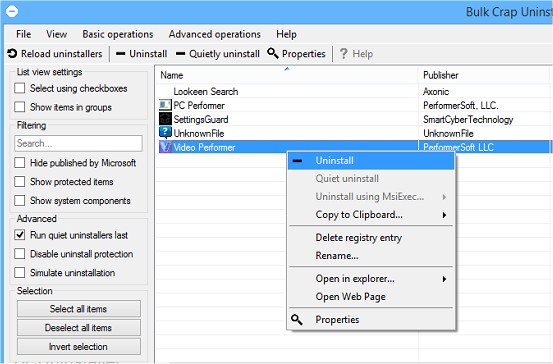Screen dimensions: 553x364
Task: Click the Deselect all items button
Action: tap(79, 328)
